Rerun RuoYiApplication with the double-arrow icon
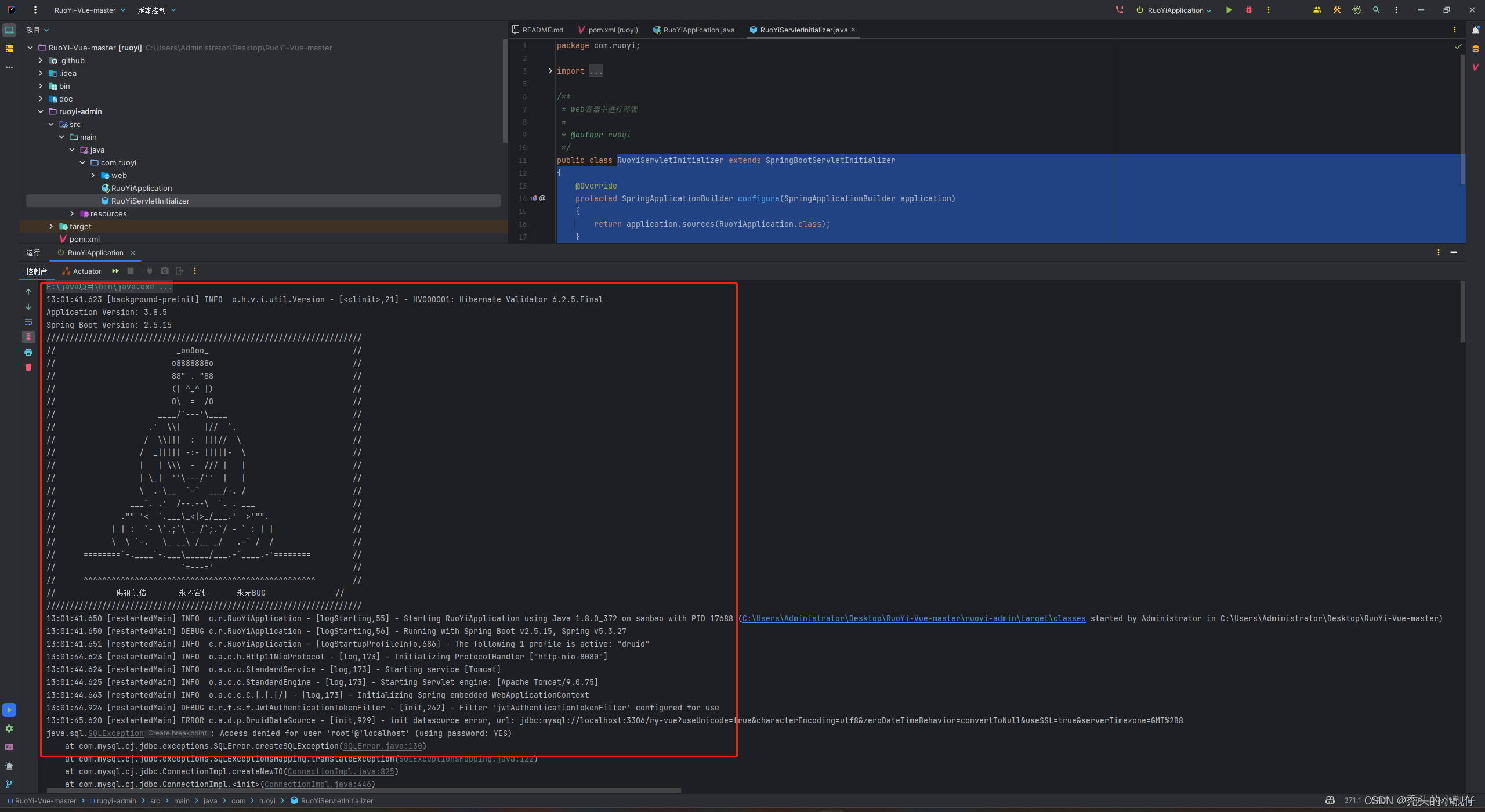 coord(115,271)
